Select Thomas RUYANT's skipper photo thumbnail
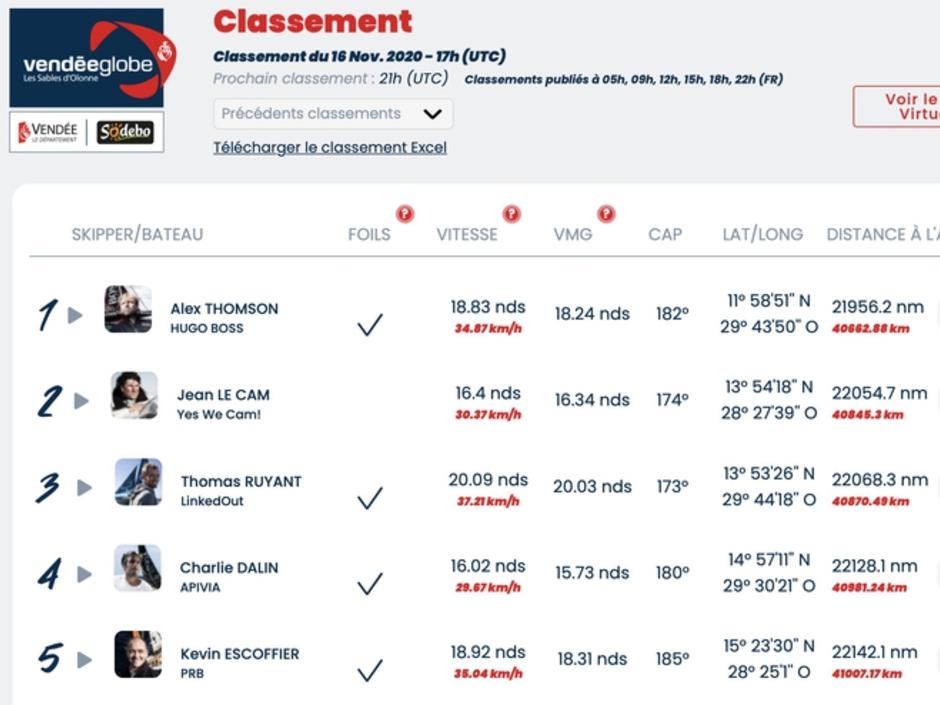The width and height of the screenshot is (940, 705). (x=138, y=482)
